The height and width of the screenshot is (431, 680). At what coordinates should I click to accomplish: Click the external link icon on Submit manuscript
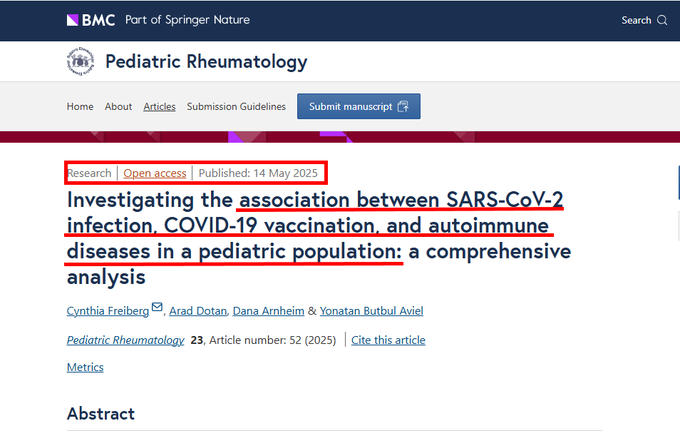click(x=403, y=106)
